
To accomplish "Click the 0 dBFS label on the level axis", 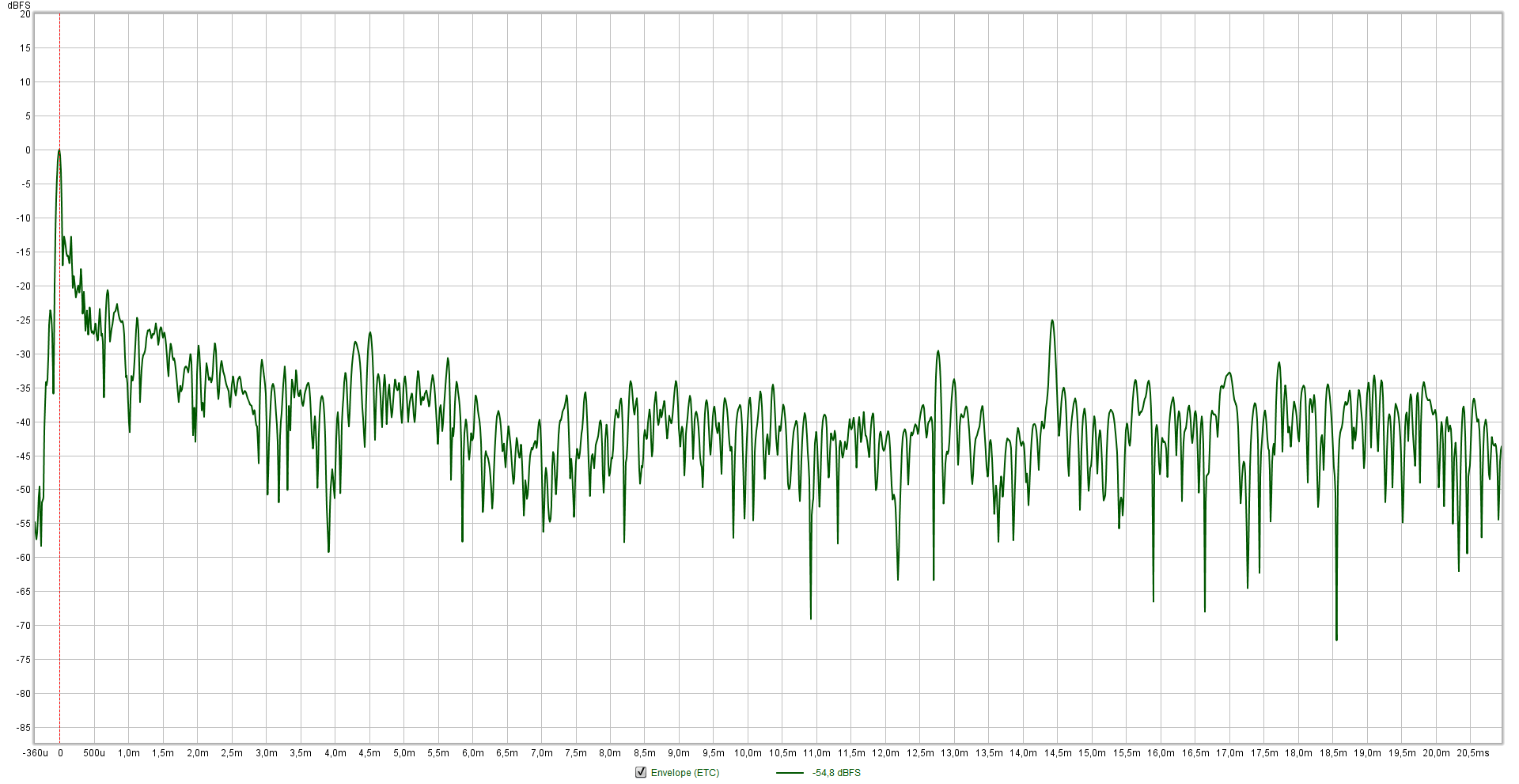I will coord(28,150).
